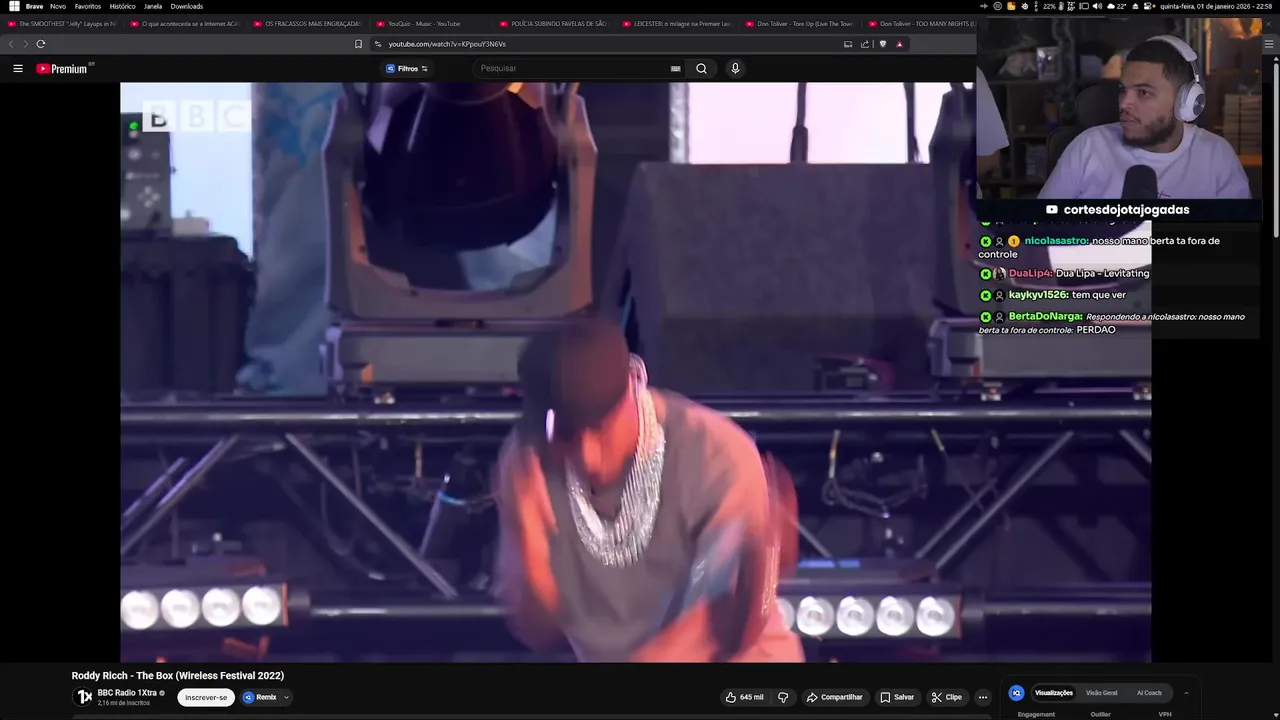
Task: Click the picture-in-picture icon in the address bar
Action: click(x=848, y=44)
